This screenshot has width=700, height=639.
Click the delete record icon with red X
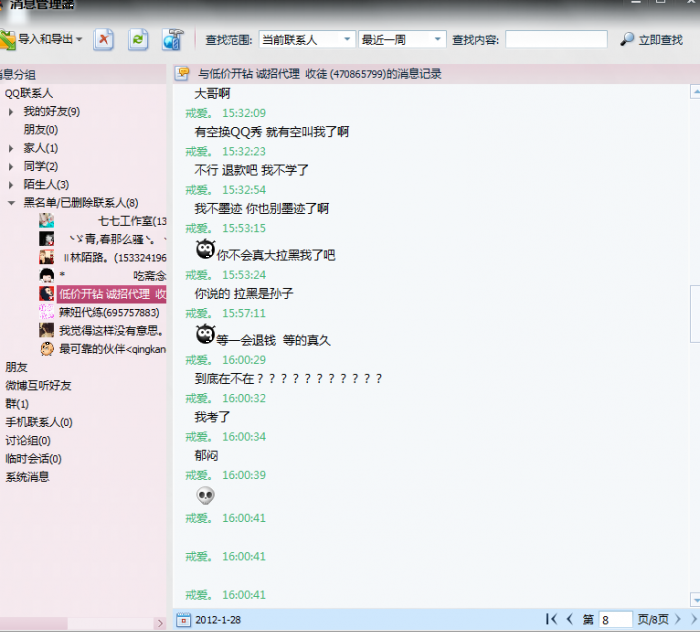click(104, 40)
